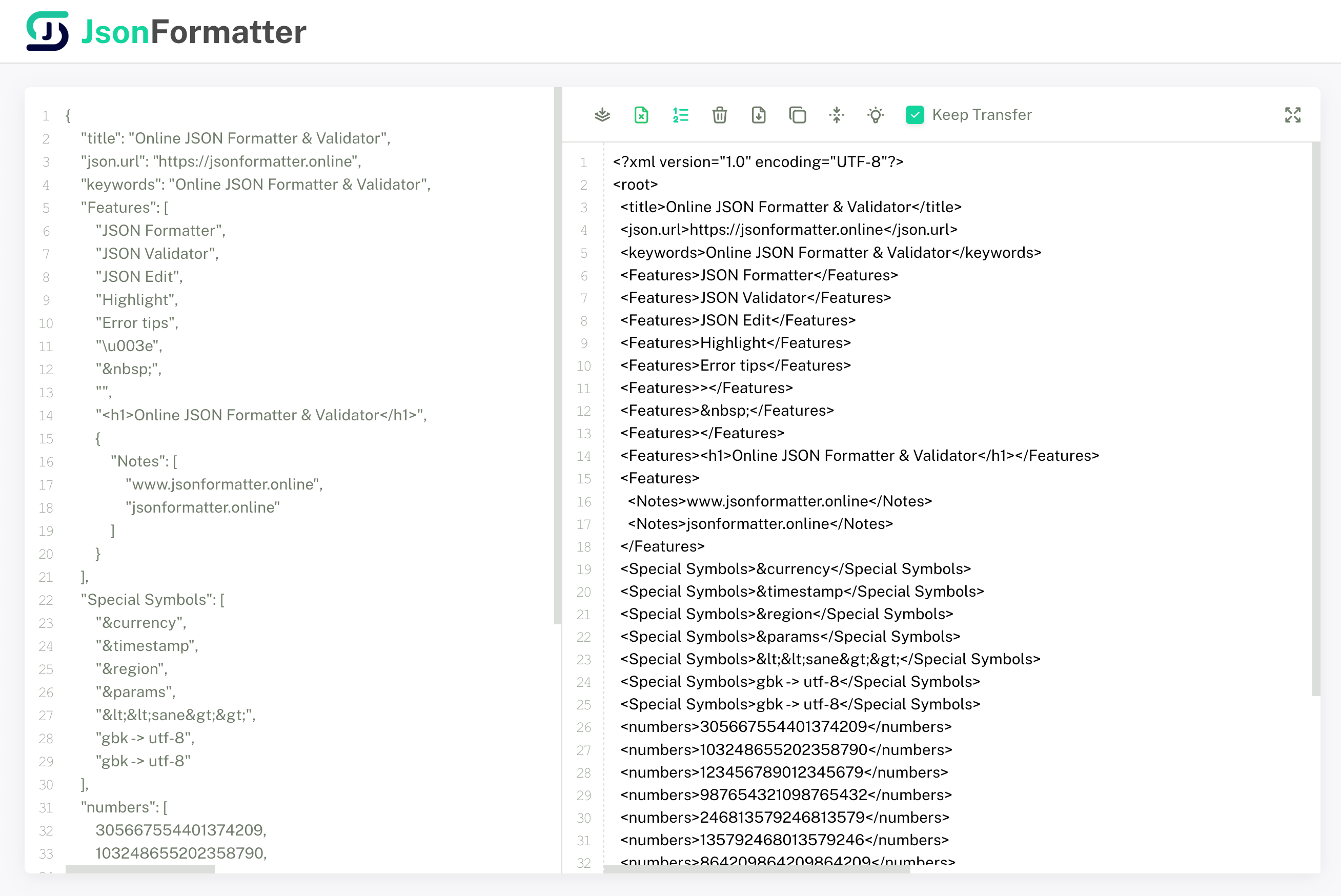This screenshot has width=1341, height=896.
Task: Click the &lt;&lt;sane line in XML output
Action: click(x=831, y=659)
